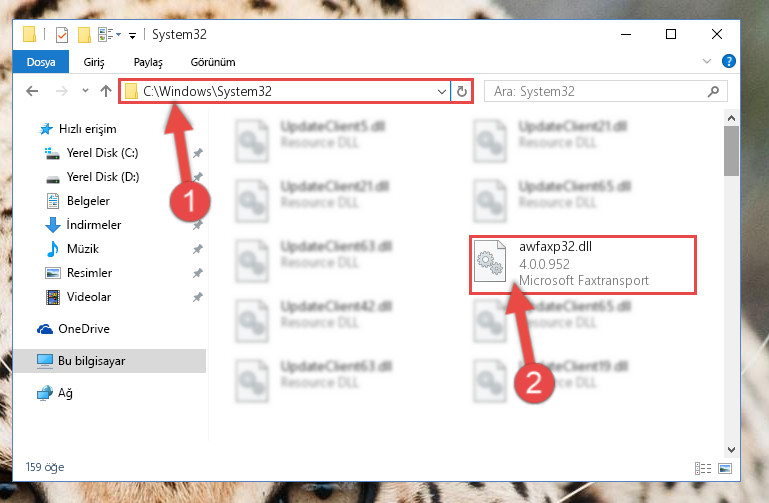
Task: Select OneDrive in navigation pane
Action: pyautogui.click(x=83, y=328)
